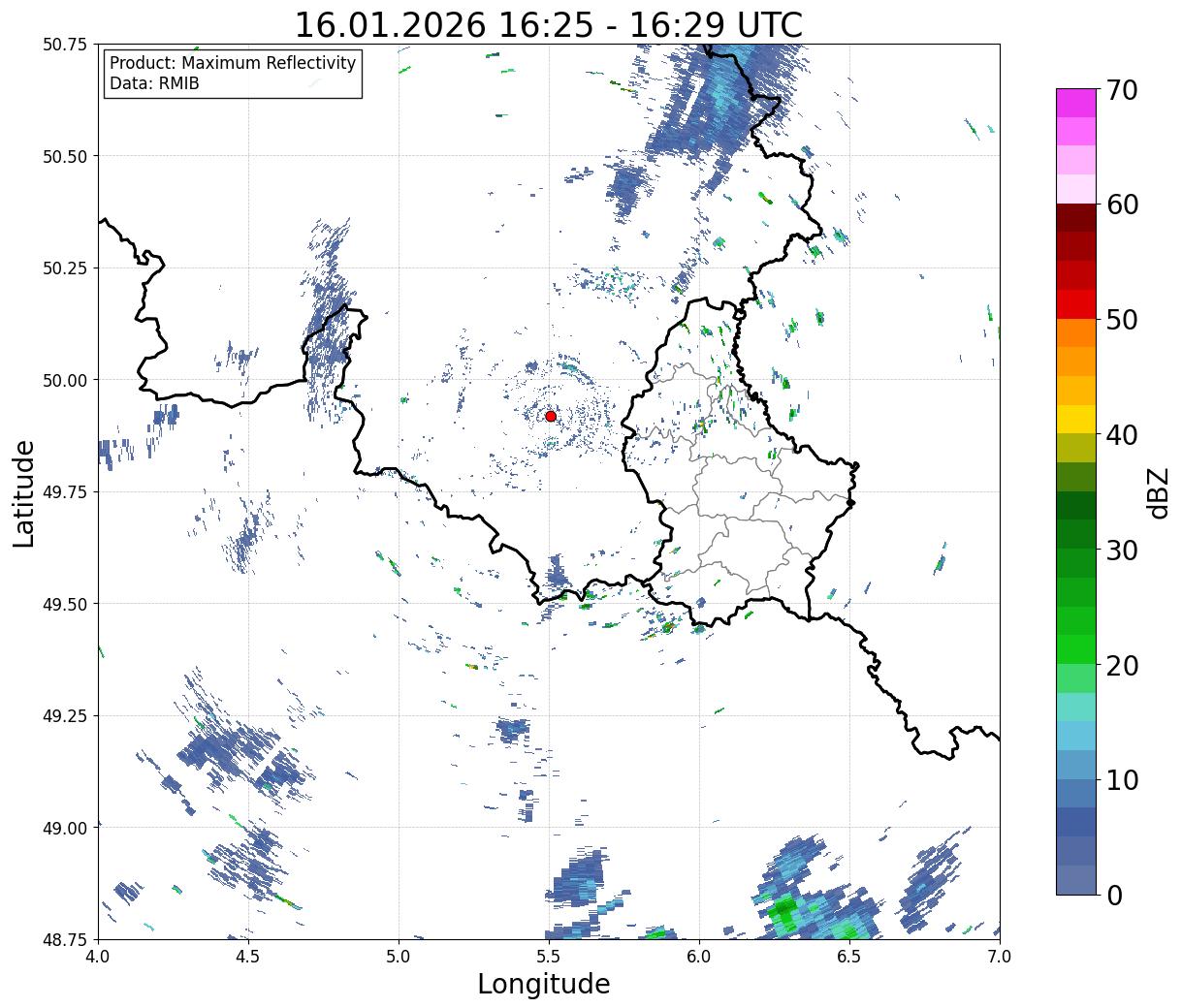1182x1008 pixels.
Task: Click the latitude tick label 49.50
Action: (x=65, y=604)
